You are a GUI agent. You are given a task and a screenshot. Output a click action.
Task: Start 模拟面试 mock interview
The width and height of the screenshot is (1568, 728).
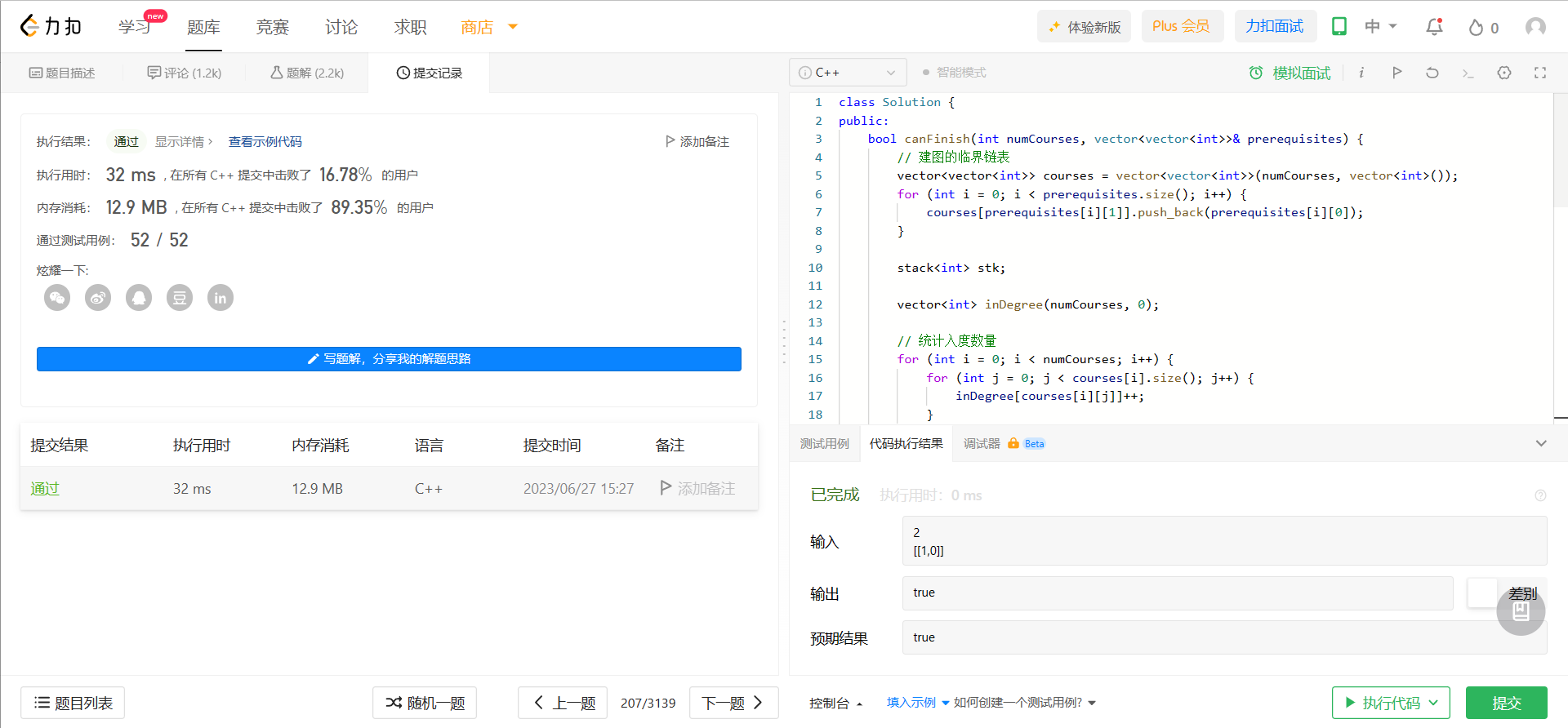pyautogui.click(x=1290, y=73)
